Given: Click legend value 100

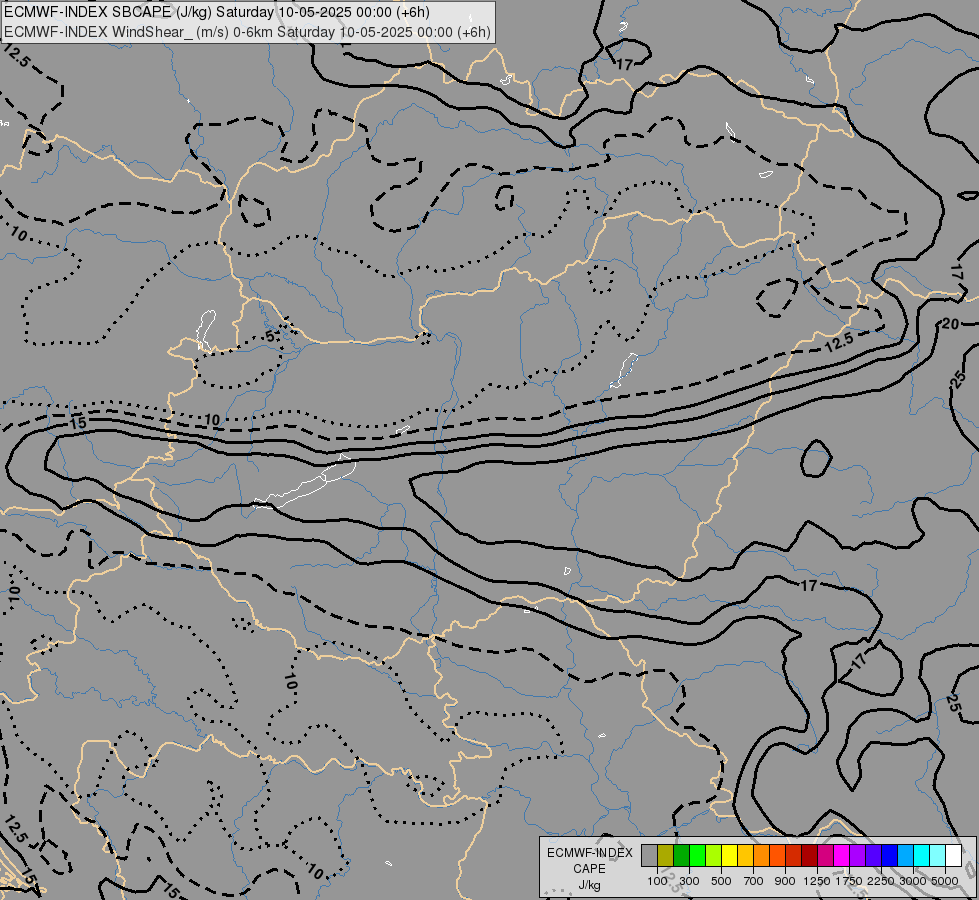Looking at the screenshot, I should [657, 881].
